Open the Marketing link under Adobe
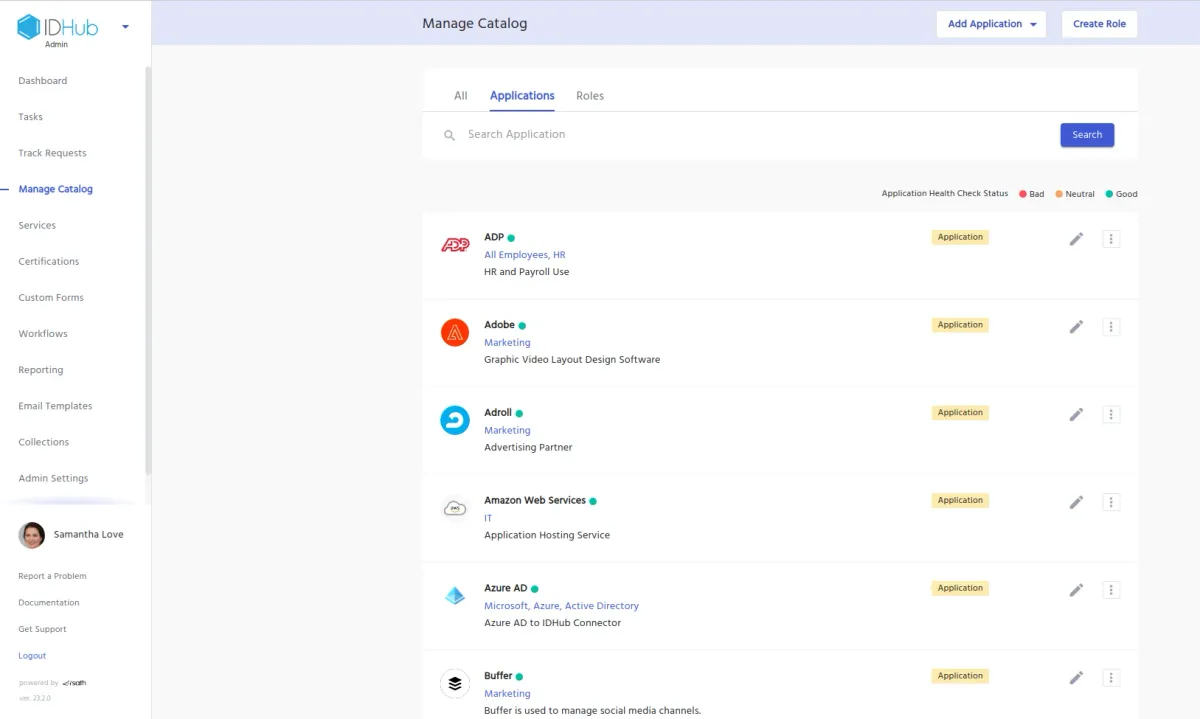1200x719 pixels. [x=507, y=342]
